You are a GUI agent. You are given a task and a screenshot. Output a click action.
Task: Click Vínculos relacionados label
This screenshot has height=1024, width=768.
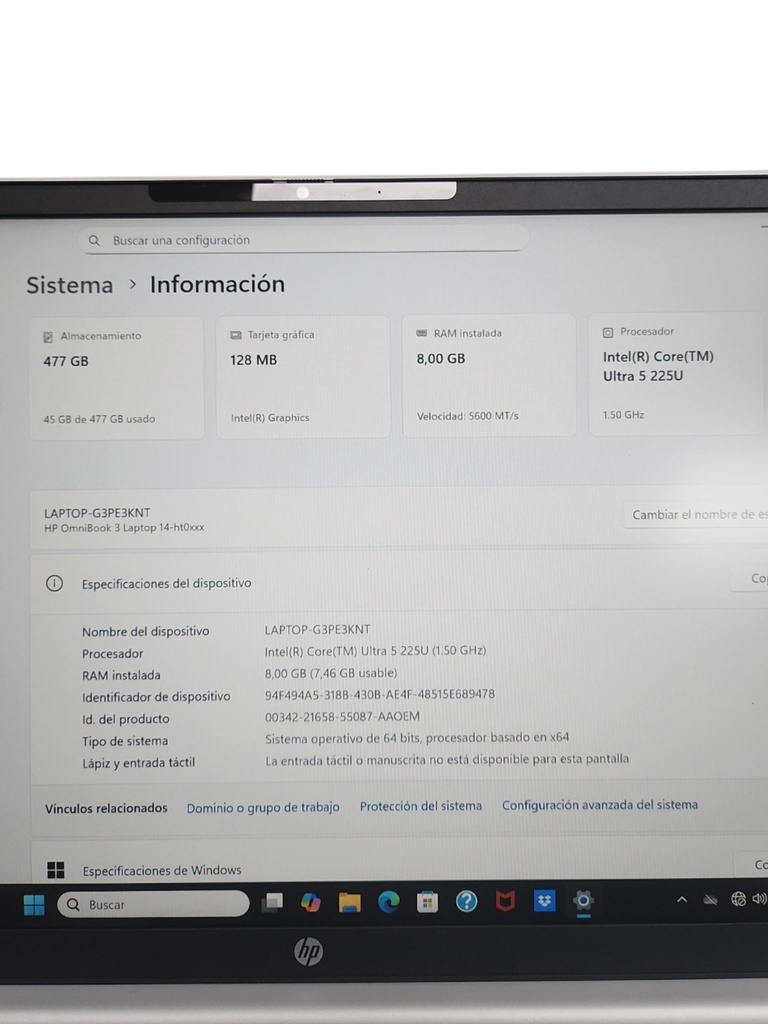point(106,808)
